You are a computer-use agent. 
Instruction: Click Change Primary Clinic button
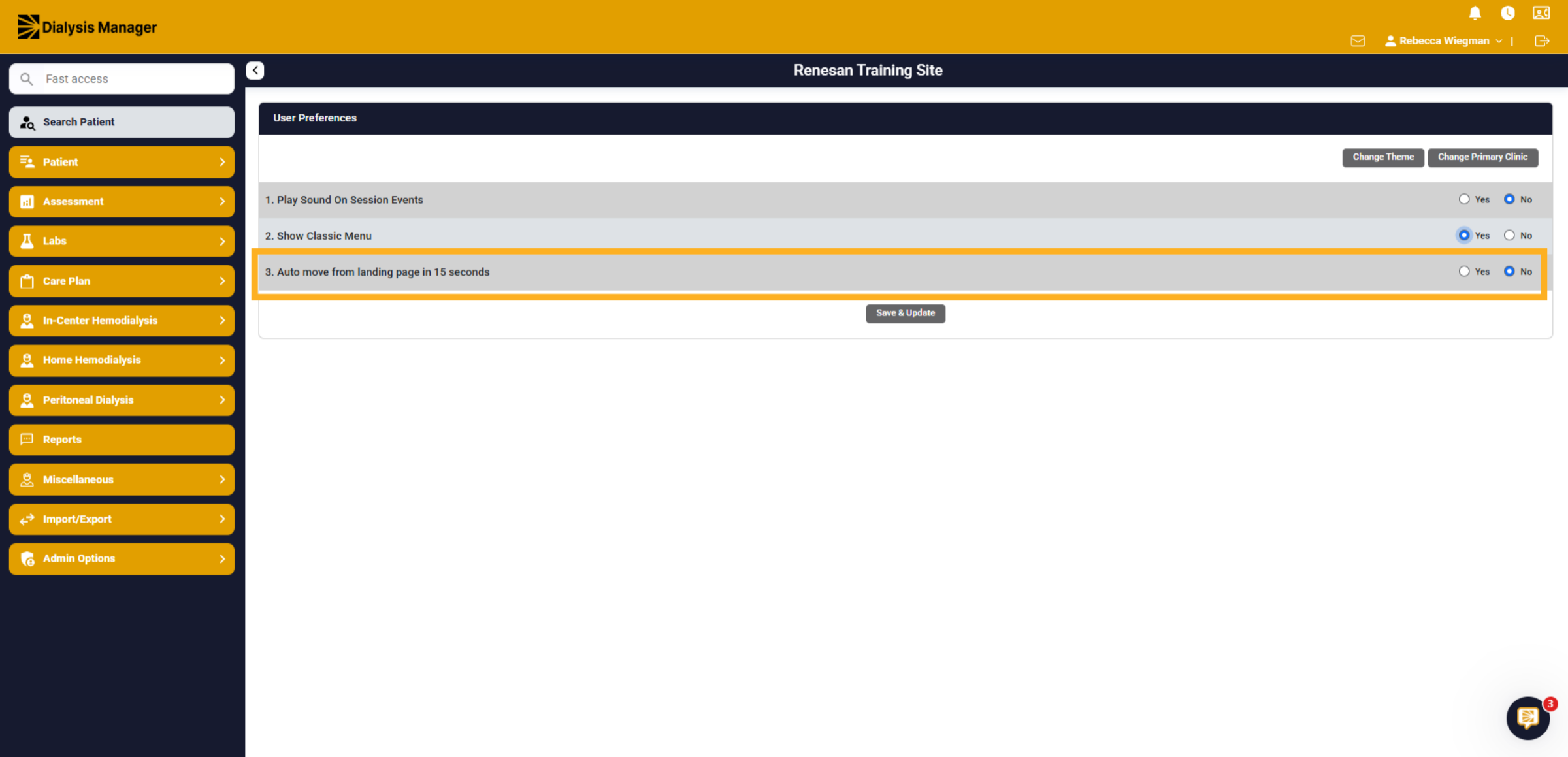click(1482, 157)
